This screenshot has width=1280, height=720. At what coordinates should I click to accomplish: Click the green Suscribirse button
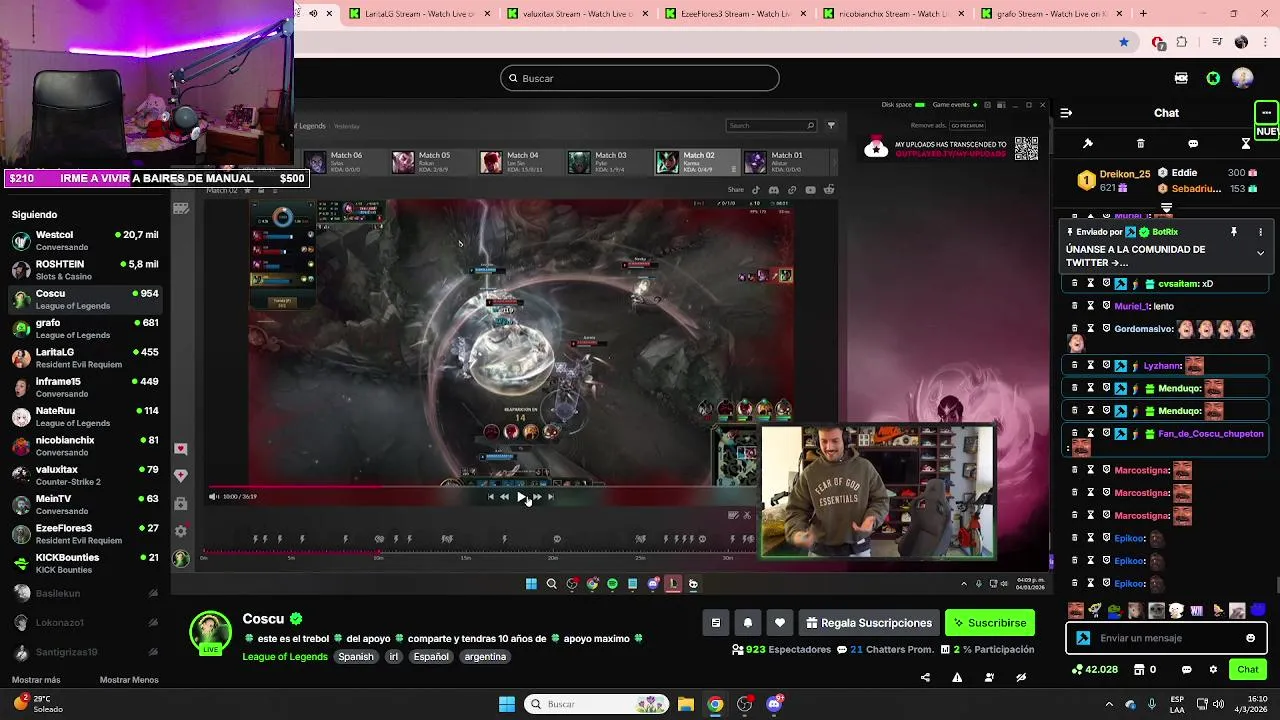click(x=990, y=623)
